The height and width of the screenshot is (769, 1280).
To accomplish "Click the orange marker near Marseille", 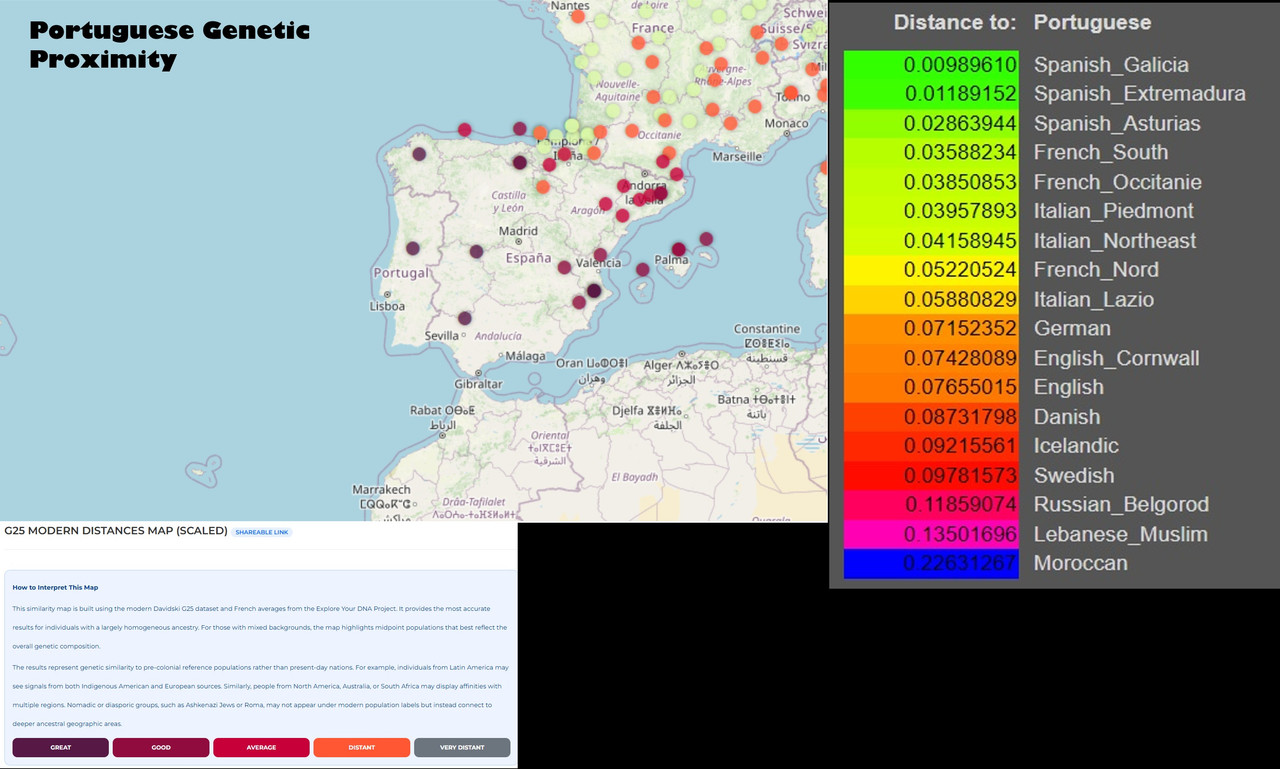I will (x=729, y=125).
